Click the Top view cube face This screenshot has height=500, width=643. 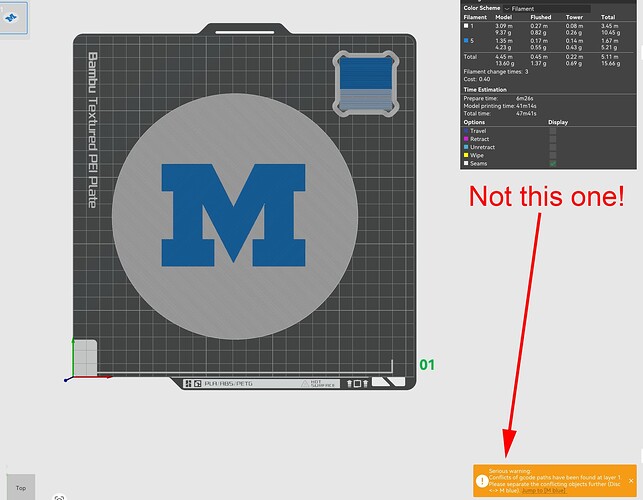pyautogui.click(x=21, y=487)
